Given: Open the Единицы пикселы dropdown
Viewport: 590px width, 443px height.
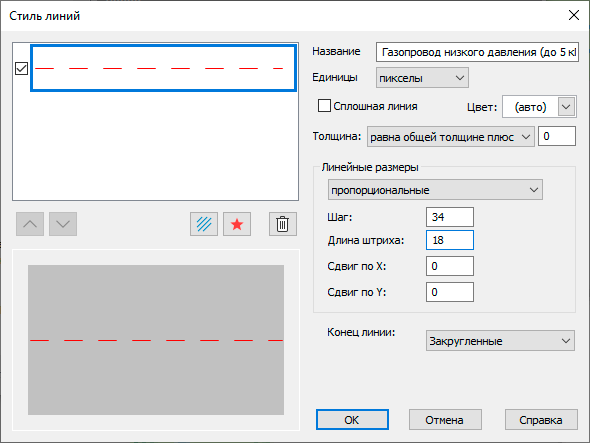Looking at the screenshot, I should [422, 78].
